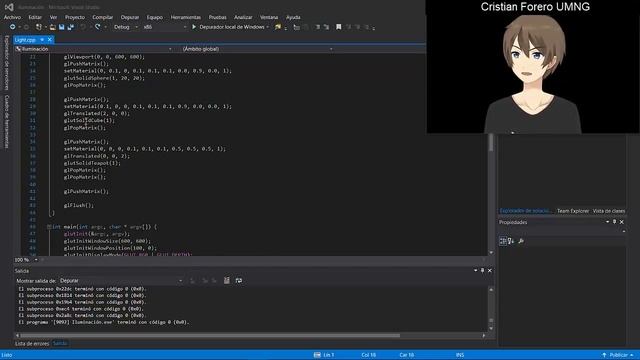Open the Compilar menu
The height and width of the screenshot is (360, 640).
[102, 17]
